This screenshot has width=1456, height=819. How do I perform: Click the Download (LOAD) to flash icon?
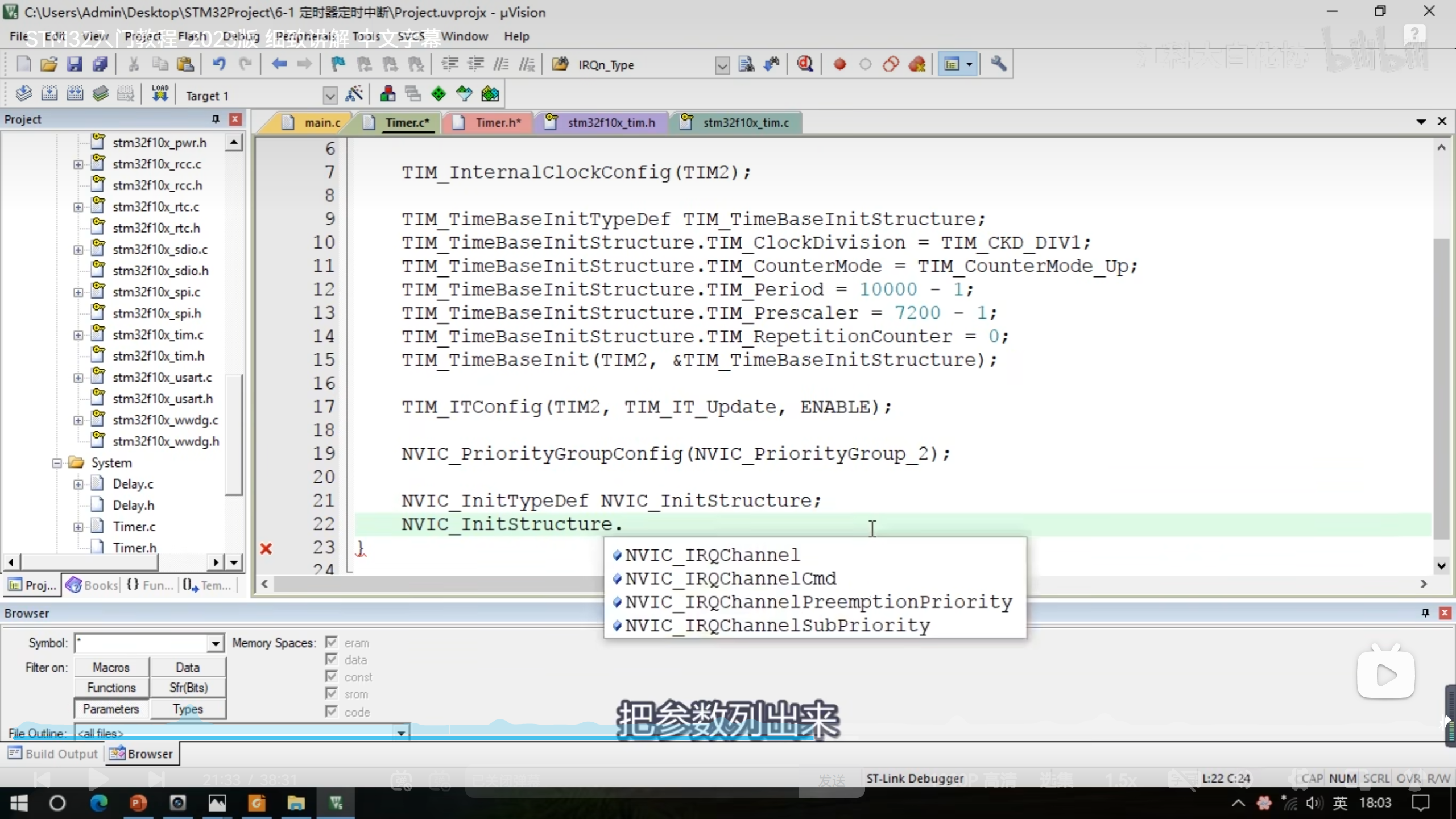[x=160, y=93]
